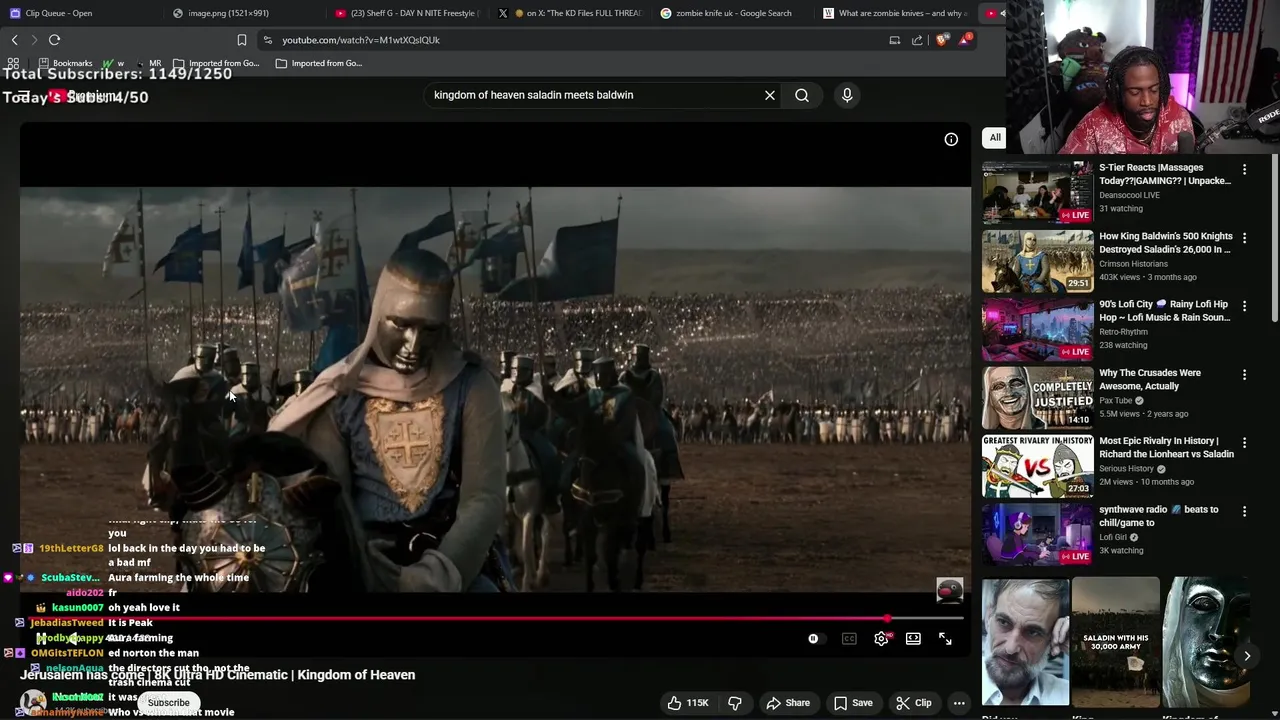The height and width of the screenshot is (720, 1280).
Task: Clear the YouTube search box with X
Action: (x=770, y=95)
